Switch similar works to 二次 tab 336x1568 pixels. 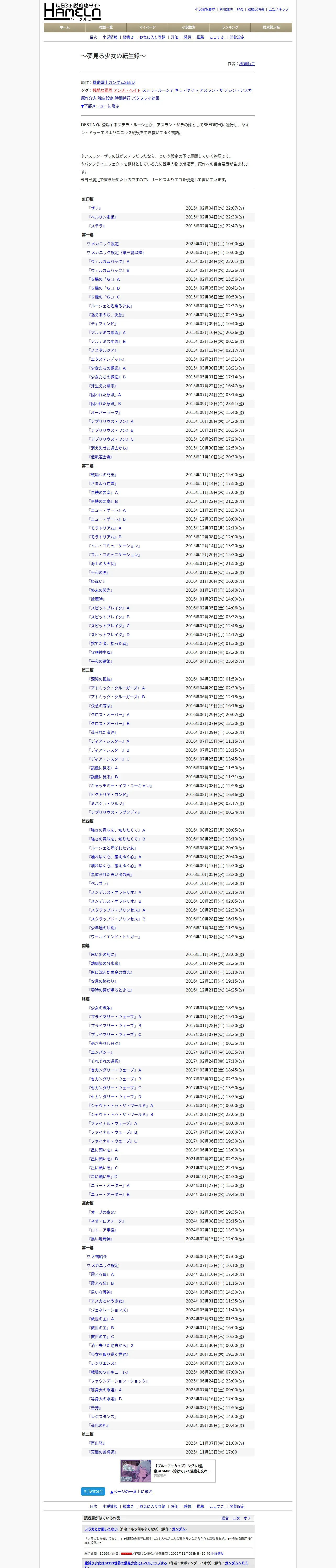click(236, 1518)
